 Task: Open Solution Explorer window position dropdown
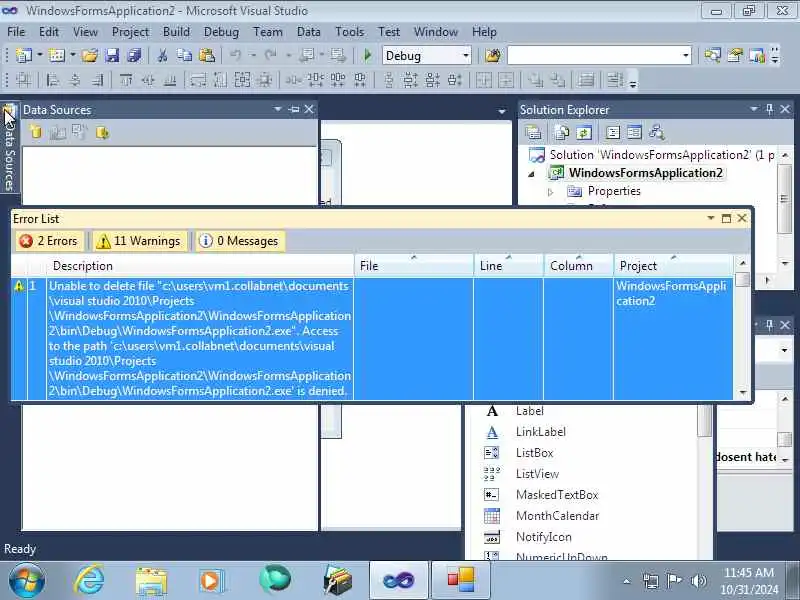tap(754, 109)
